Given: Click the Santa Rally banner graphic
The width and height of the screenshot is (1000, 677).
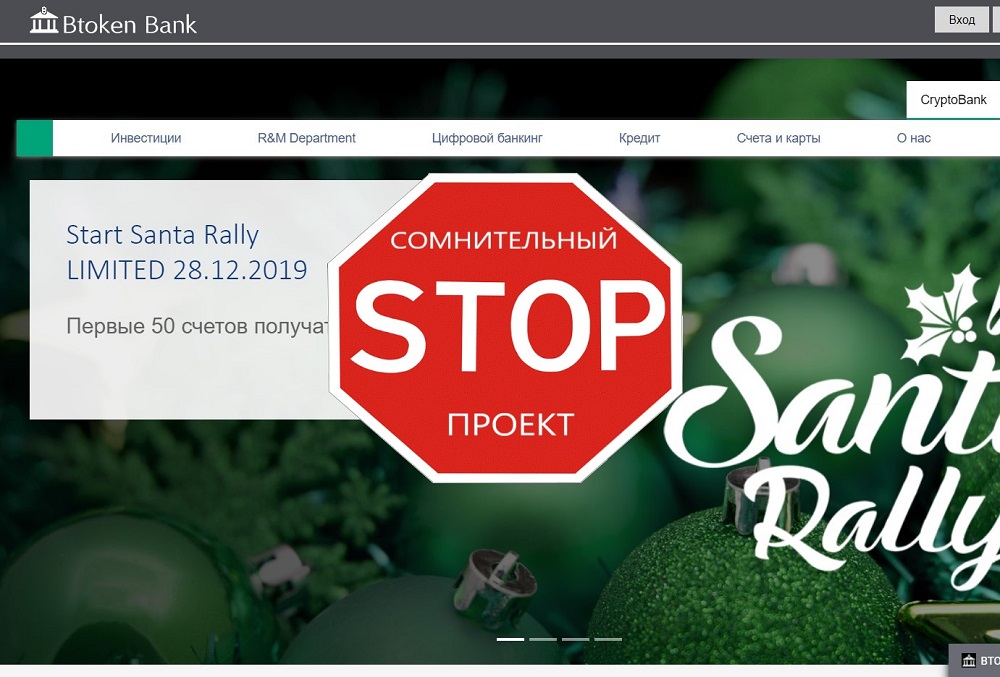Looking at the screenshot, I should 832,427.
